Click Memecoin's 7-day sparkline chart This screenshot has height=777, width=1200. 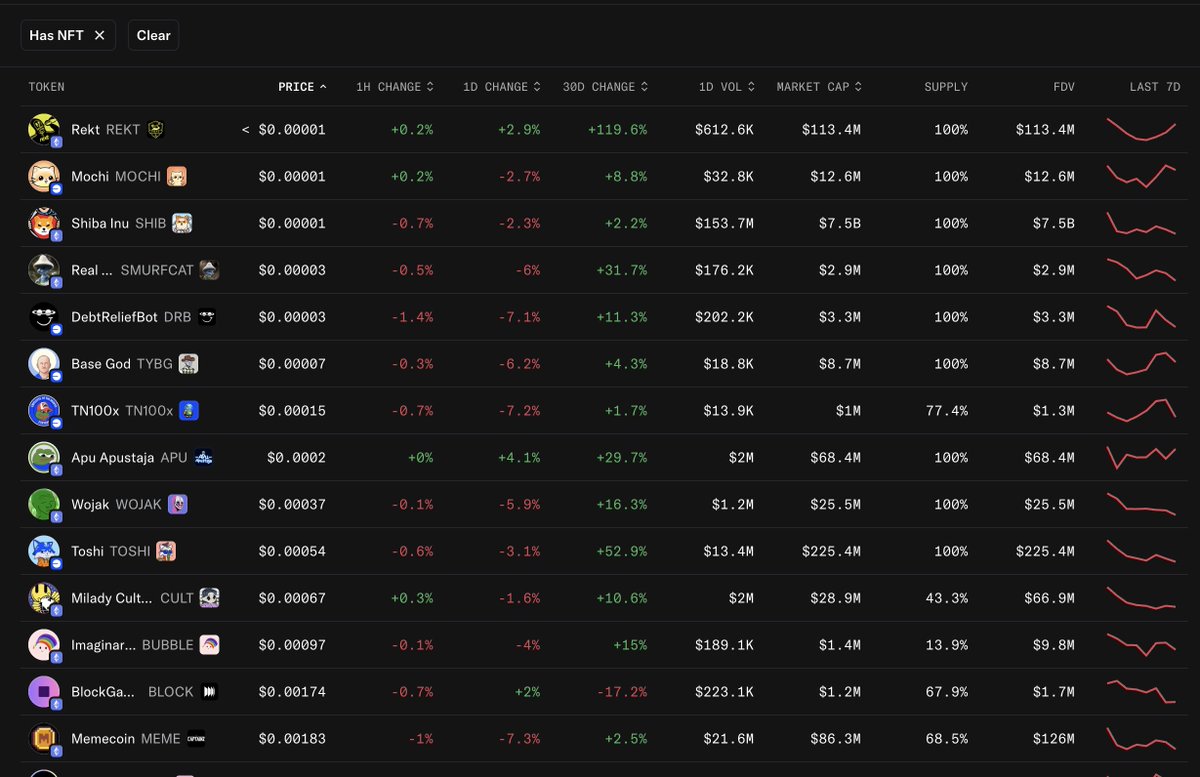pos(1141,739)
